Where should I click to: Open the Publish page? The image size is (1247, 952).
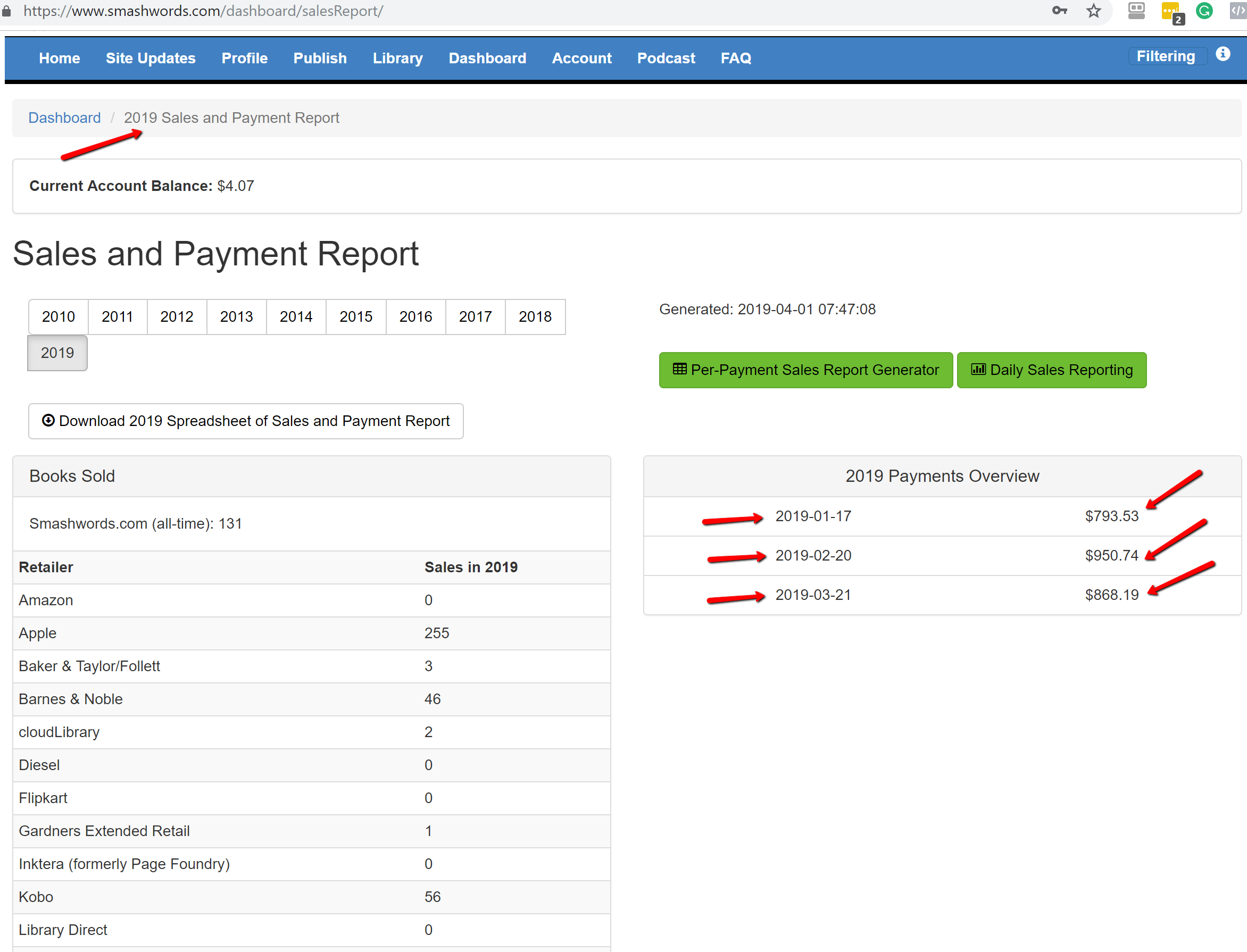point(320,58)
